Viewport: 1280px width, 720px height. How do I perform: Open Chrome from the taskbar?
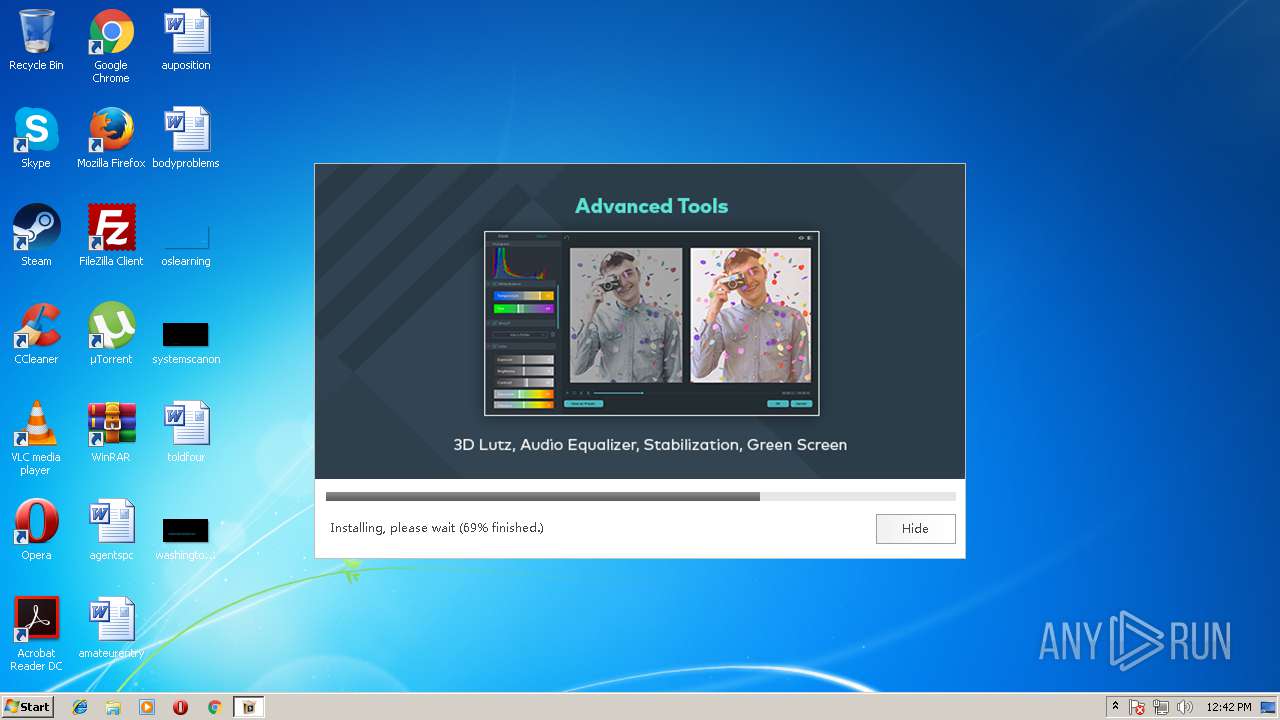pos(214,707)
